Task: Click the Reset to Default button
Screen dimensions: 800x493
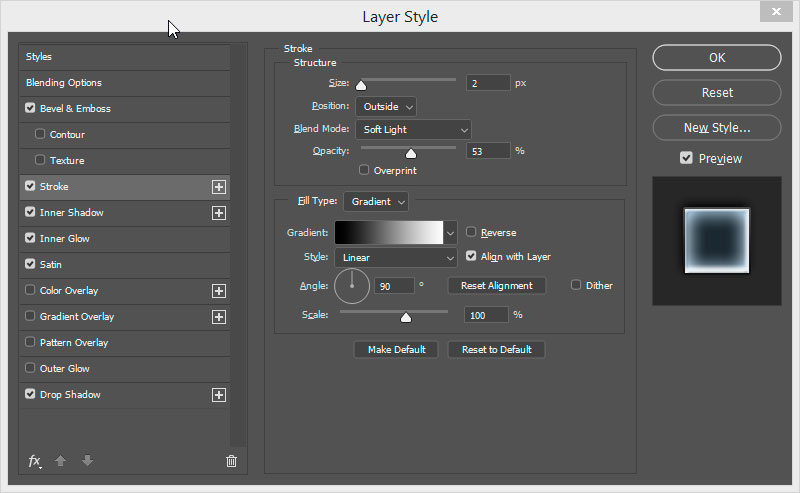Action: tap(496, 350)
